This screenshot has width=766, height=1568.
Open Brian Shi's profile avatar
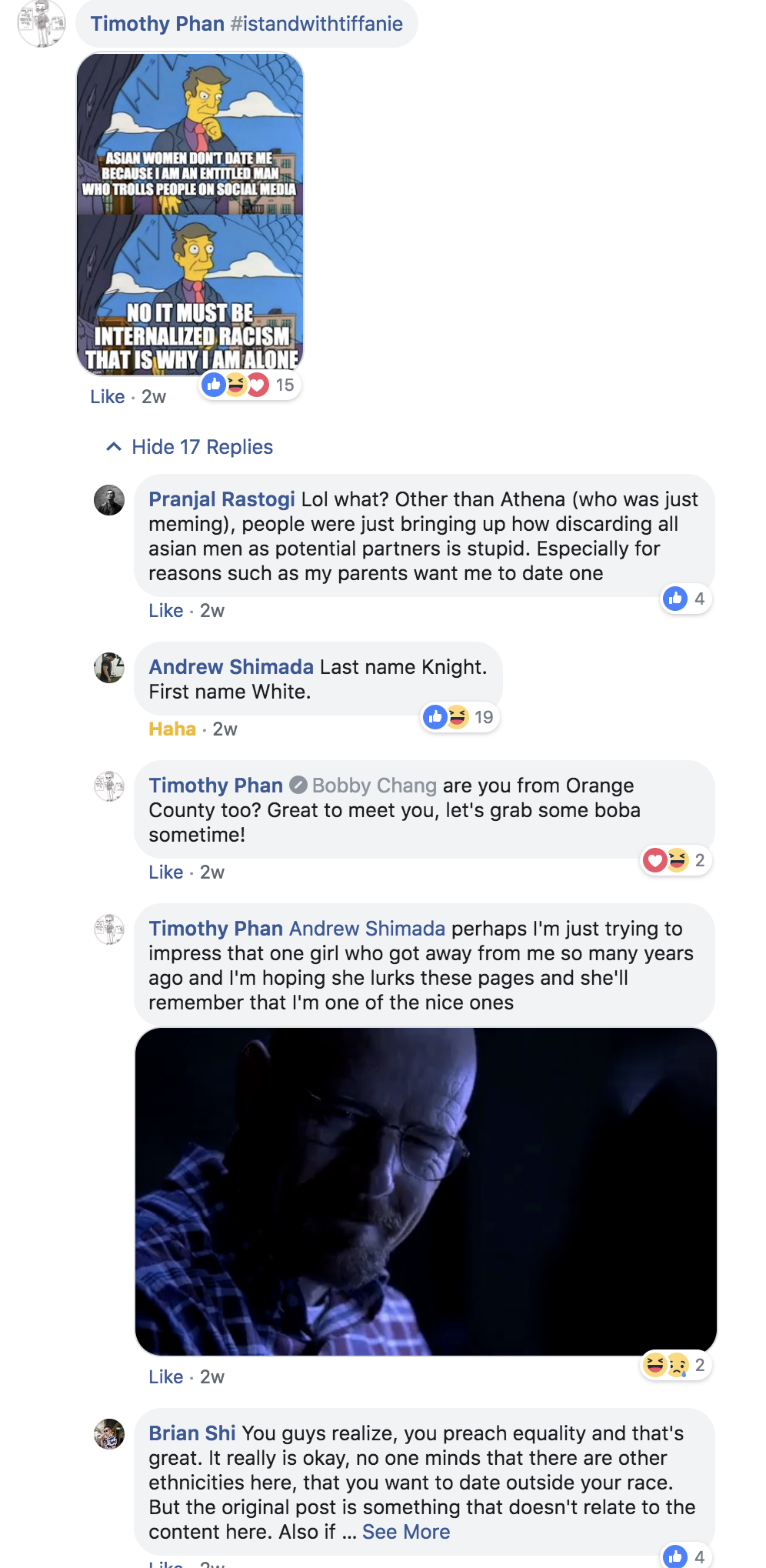pyautogui.click(x=109, y=1434)
